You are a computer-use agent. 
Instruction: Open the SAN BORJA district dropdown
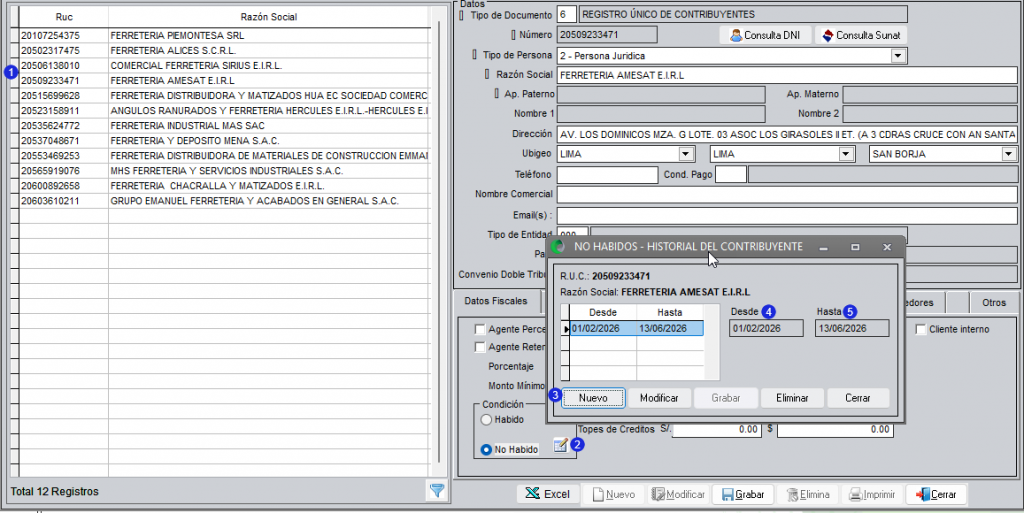[x=1008, y=155]
